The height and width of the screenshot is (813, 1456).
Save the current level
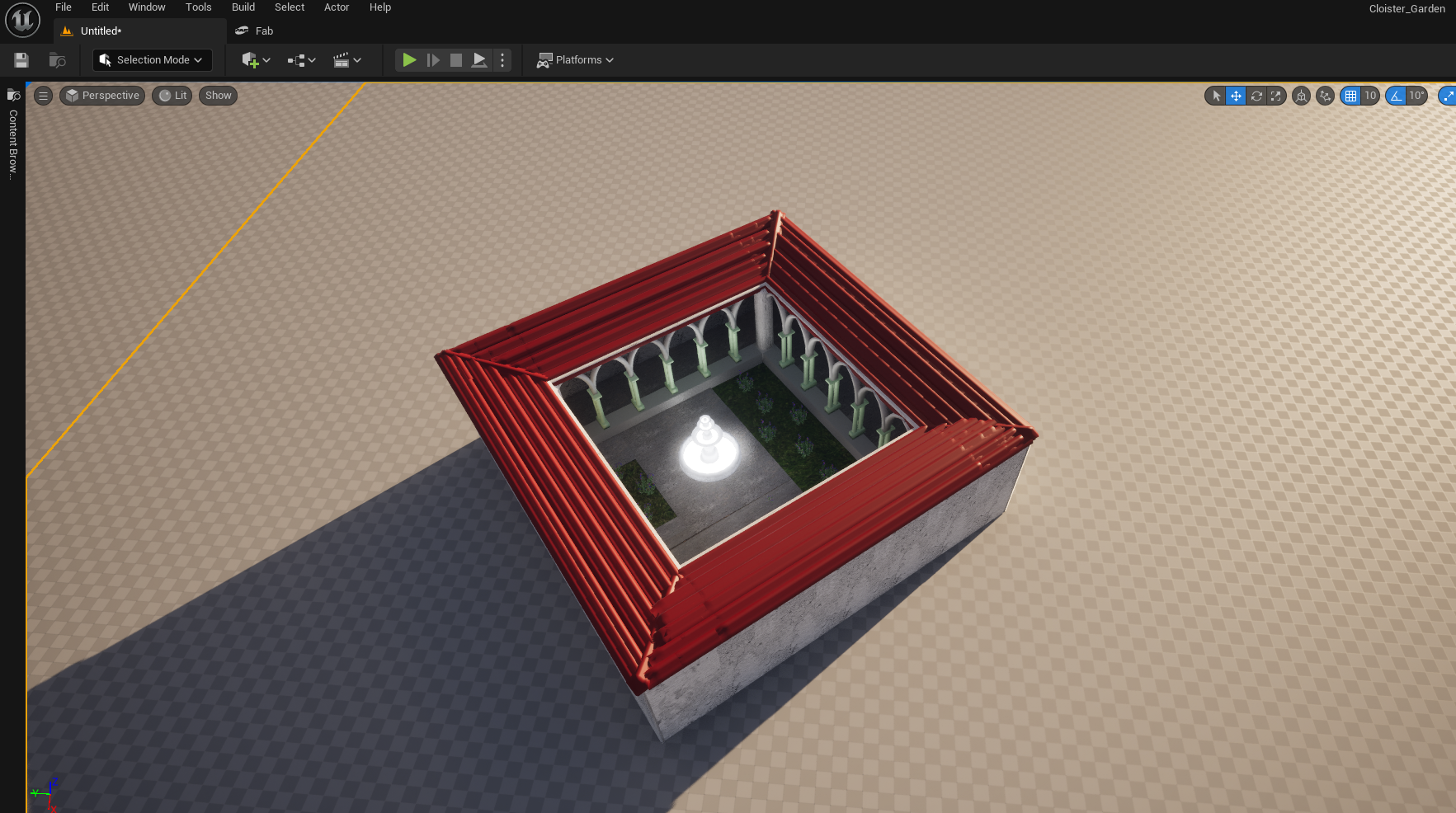click(x=21, y=59)
